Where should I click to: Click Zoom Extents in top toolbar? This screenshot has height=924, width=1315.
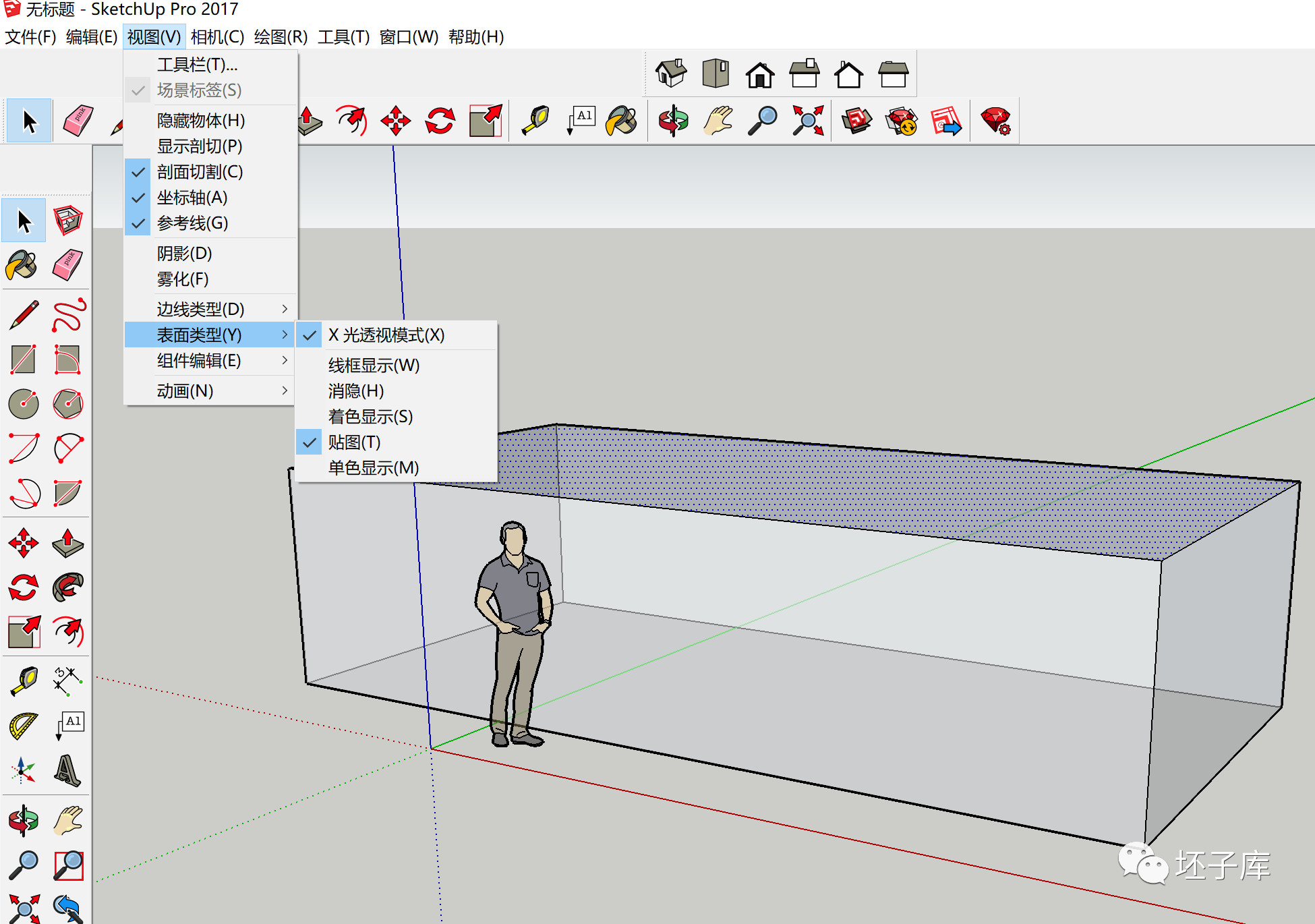tap(808, 121)
